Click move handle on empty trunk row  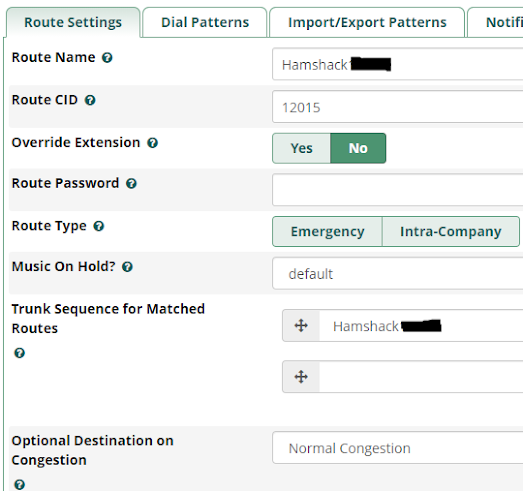(x=301, y=377)
